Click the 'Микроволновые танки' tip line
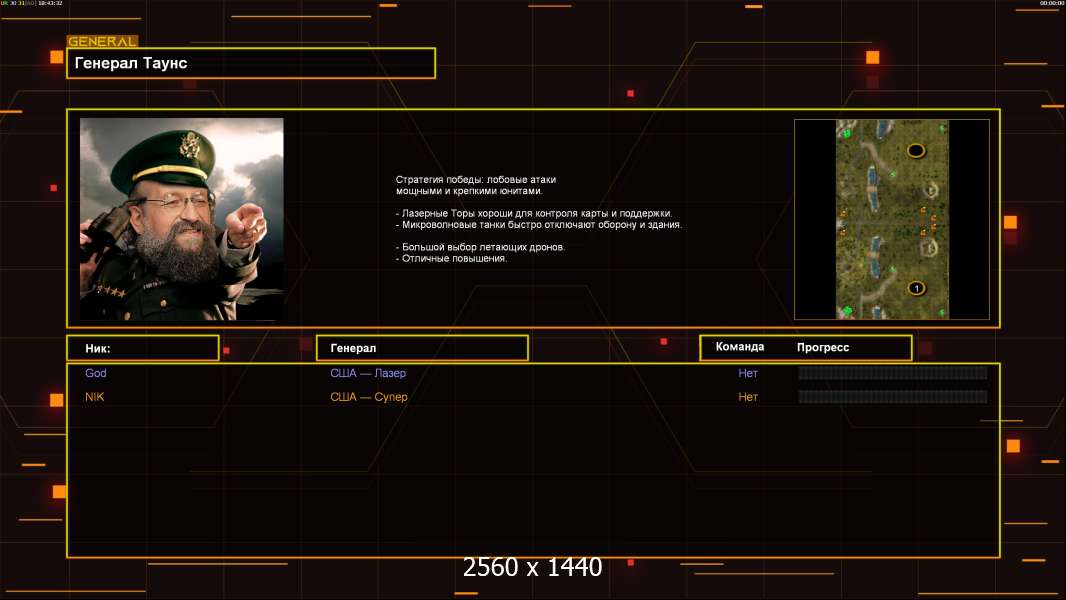Image resolution: width=1066 pixels, height=600 pixels. tap(538, 224)
